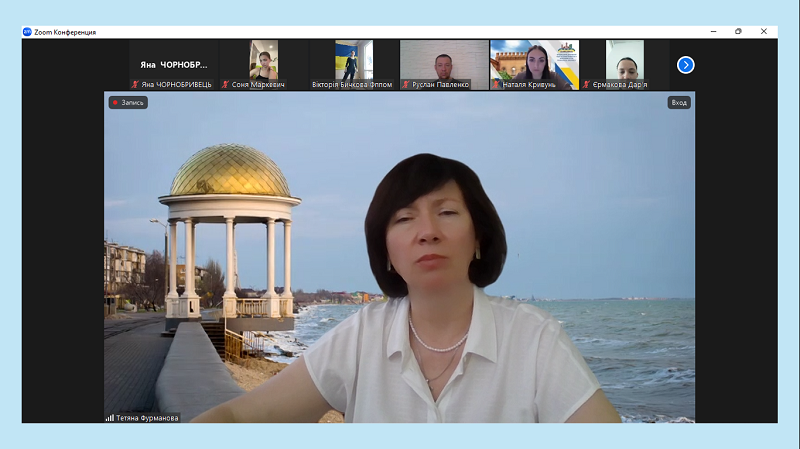Click muted mic icon of Соня Маркевич
Viewport: 800px width, 449px height.
pos(225,85)
